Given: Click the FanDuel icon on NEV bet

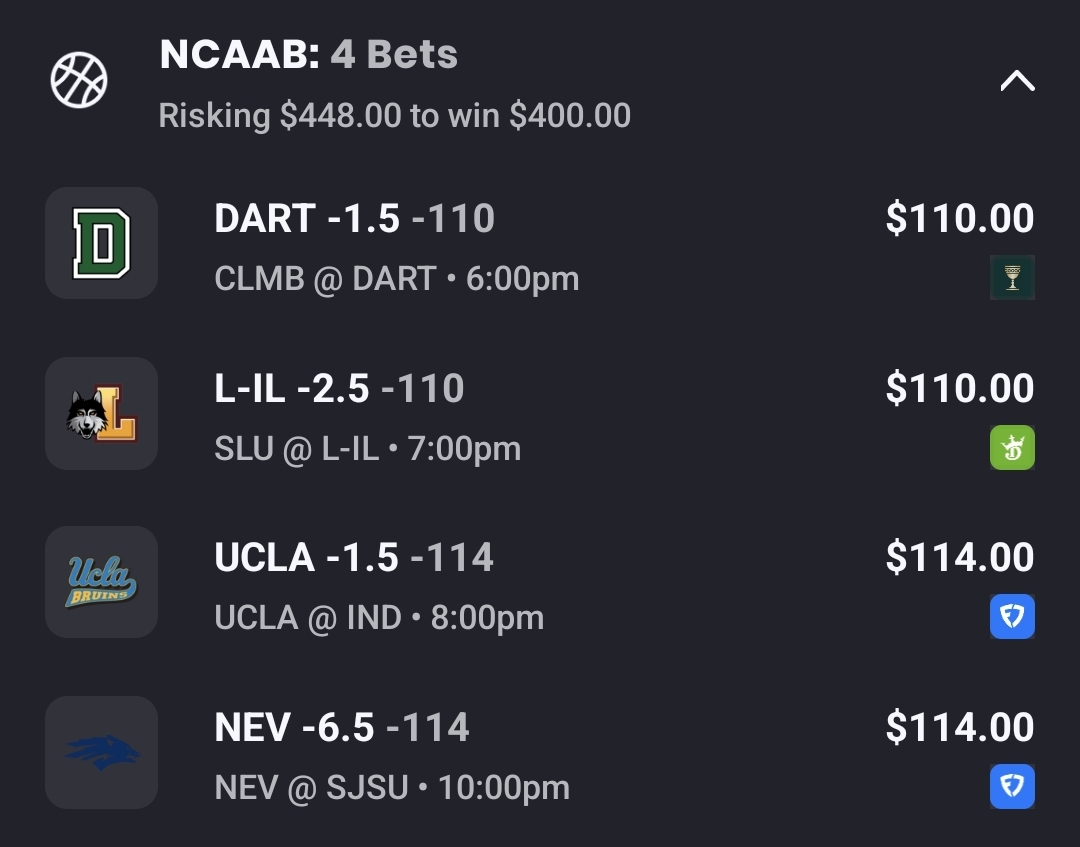Looking at the screenshot, I should tap(1012, 787).
